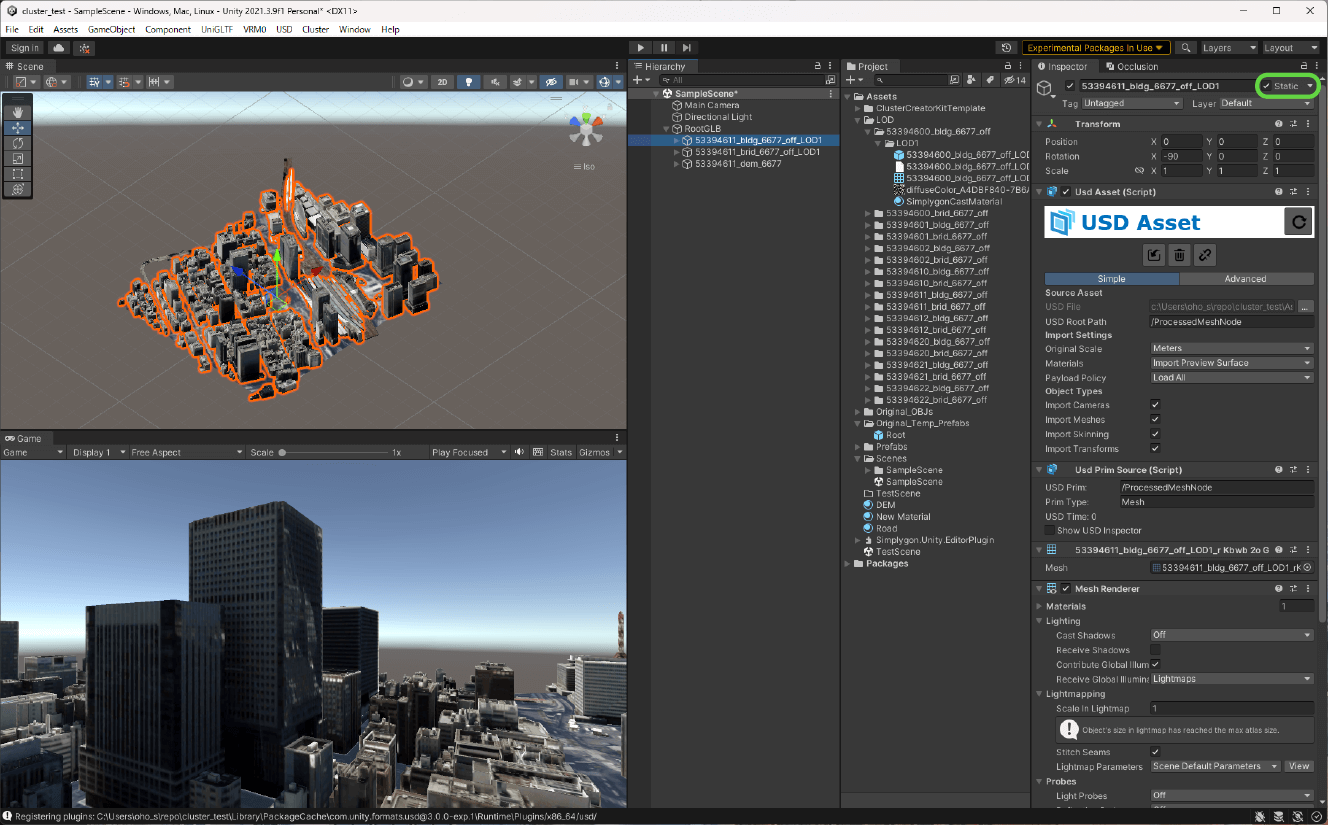Uncheck Import Meshes checkbox

[x=1155, y=419]
